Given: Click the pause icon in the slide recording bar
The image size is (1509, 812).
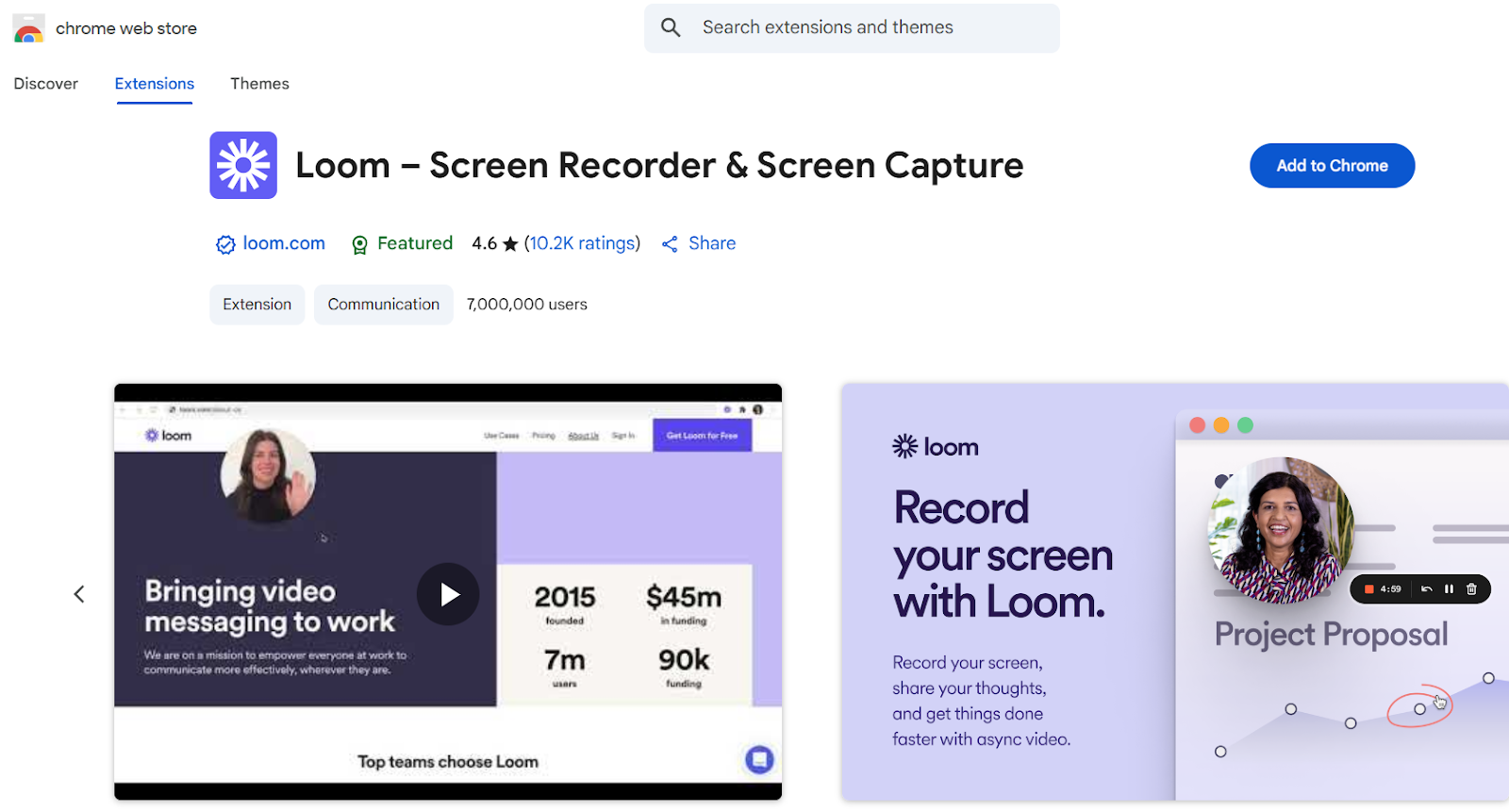Looking at the screenshot, I should pos(1449,589).
